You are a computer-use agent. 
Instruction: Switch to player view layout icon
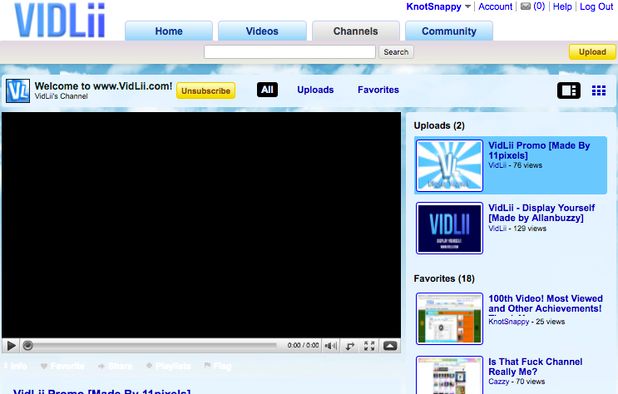point(568,91)
